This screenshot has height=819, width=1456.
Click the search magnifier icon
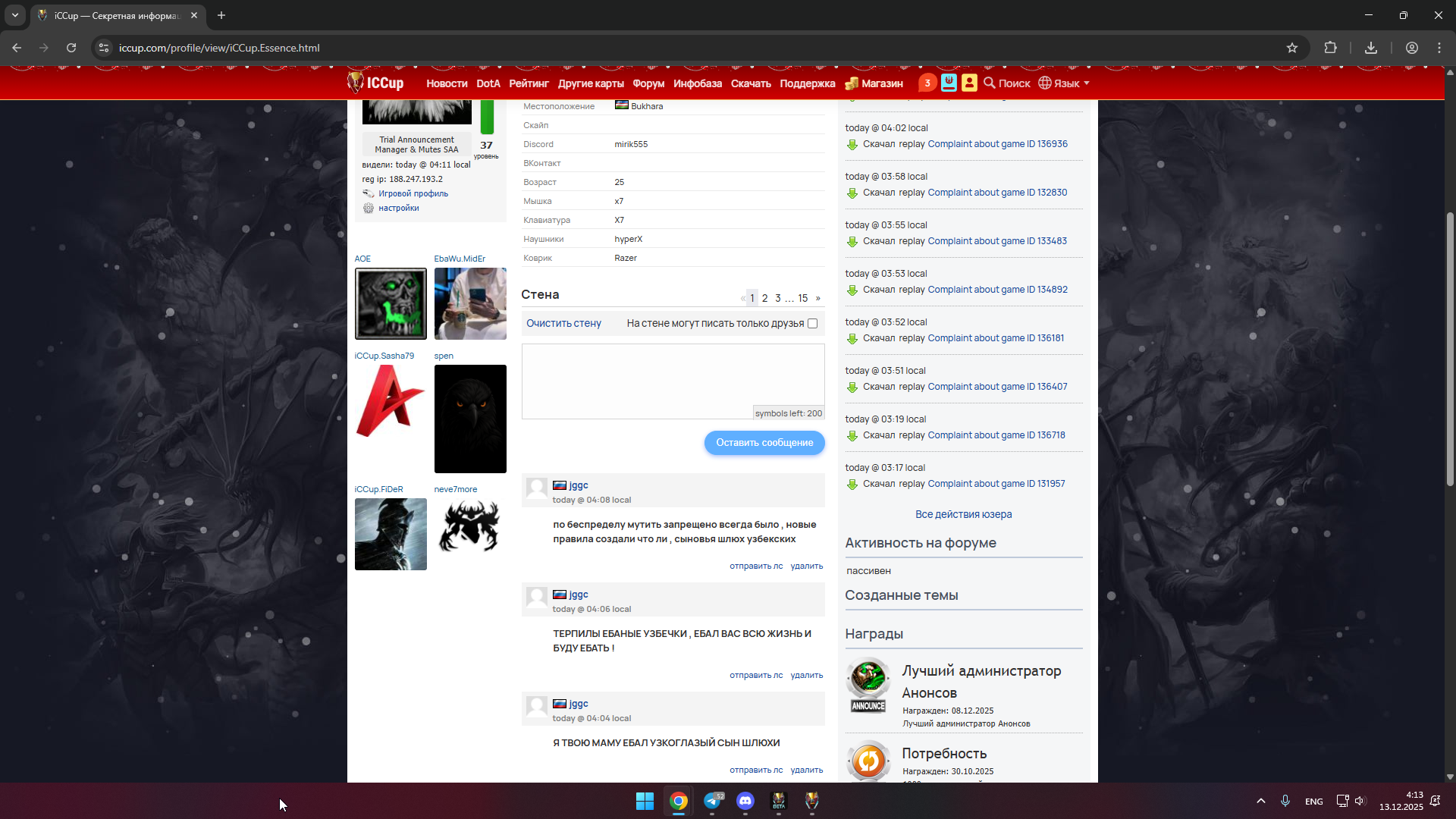pyautogui.click(x=990, y=83)
